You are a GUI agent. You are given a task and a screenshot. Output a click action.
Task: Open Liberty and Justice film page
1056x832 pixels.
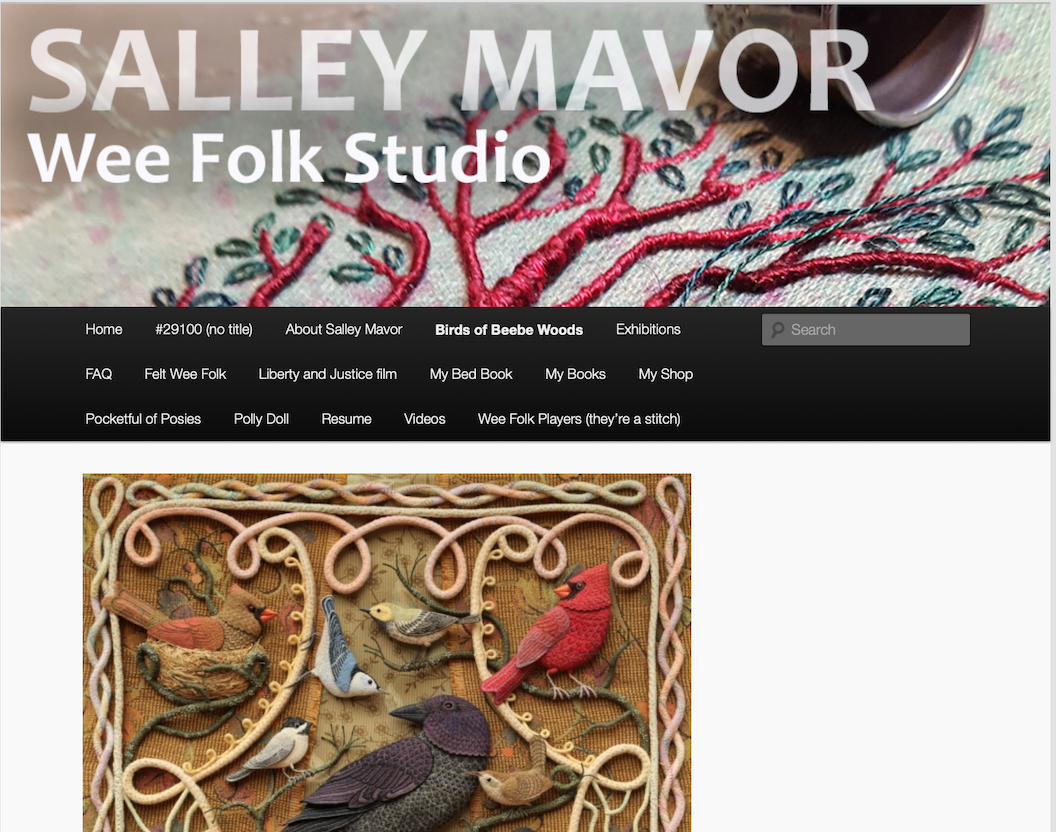tap(327, 374)
